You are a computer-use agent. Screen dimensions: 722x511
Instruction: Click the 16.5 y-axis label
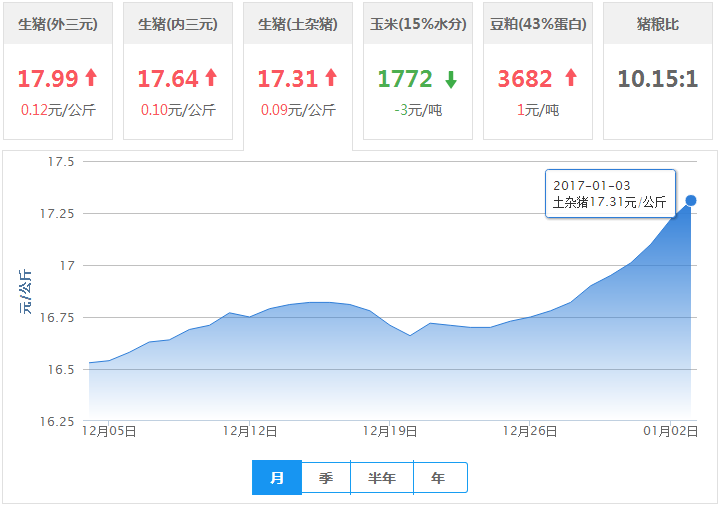coord(61,370)
